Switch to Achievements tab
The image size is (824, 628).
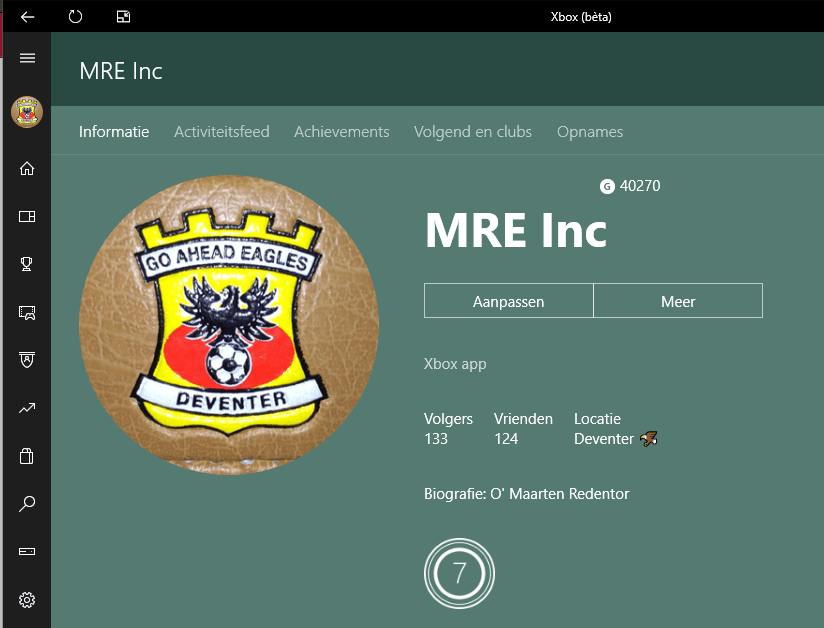[342, 131]
